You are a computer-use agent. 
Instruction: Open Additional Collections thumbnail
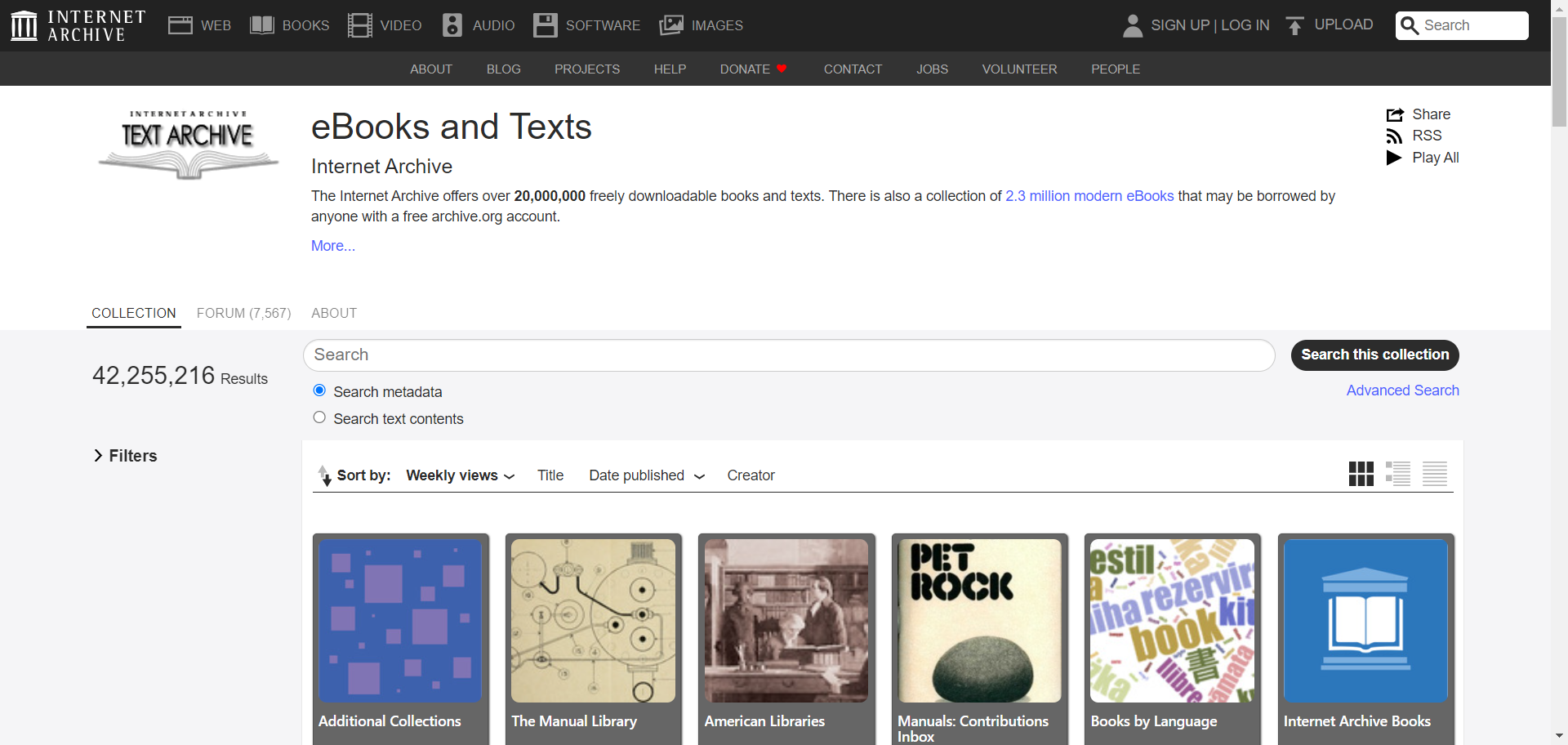click(400, 621)
